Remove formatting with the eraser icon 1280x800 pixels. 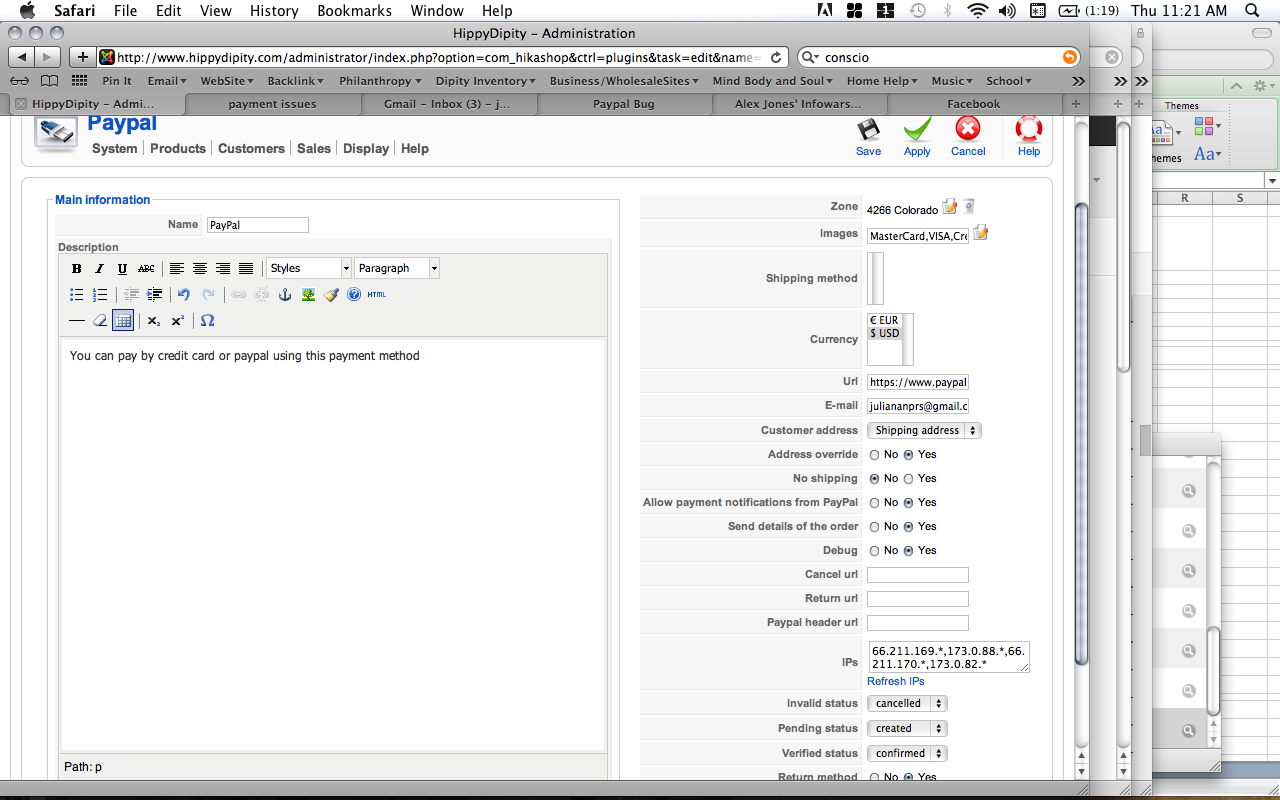(x=100, y=320)
